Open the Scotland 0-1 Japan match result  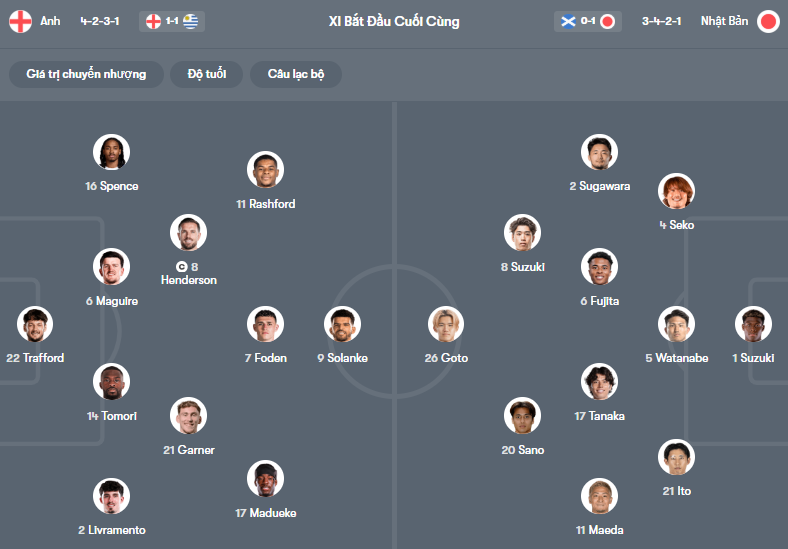tap(587, 21)
